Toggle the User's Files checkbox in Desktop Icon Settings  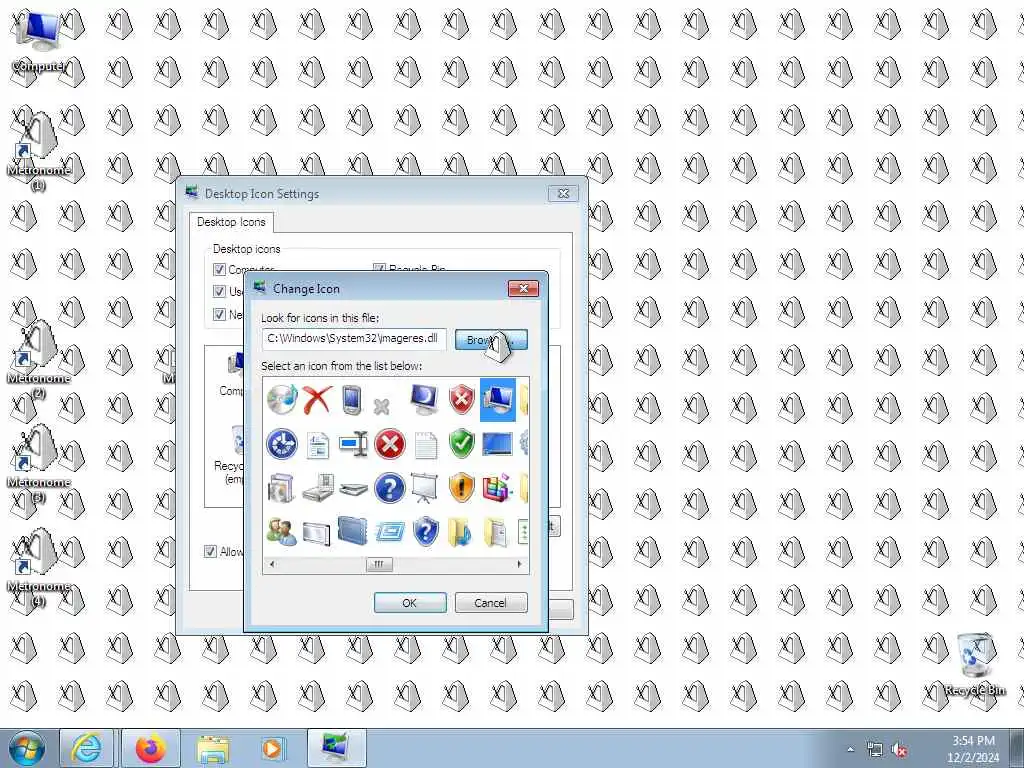click(x=219, y=291)
